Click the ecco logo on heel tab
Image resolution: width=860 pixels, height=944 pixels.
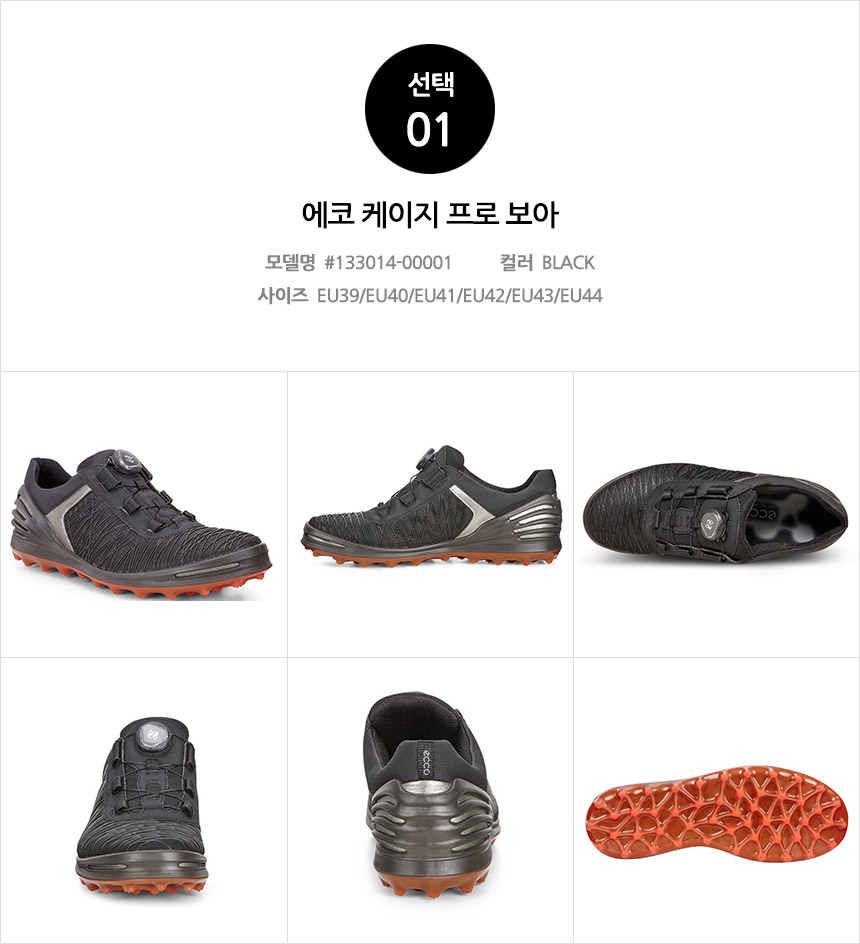[424, 760]
